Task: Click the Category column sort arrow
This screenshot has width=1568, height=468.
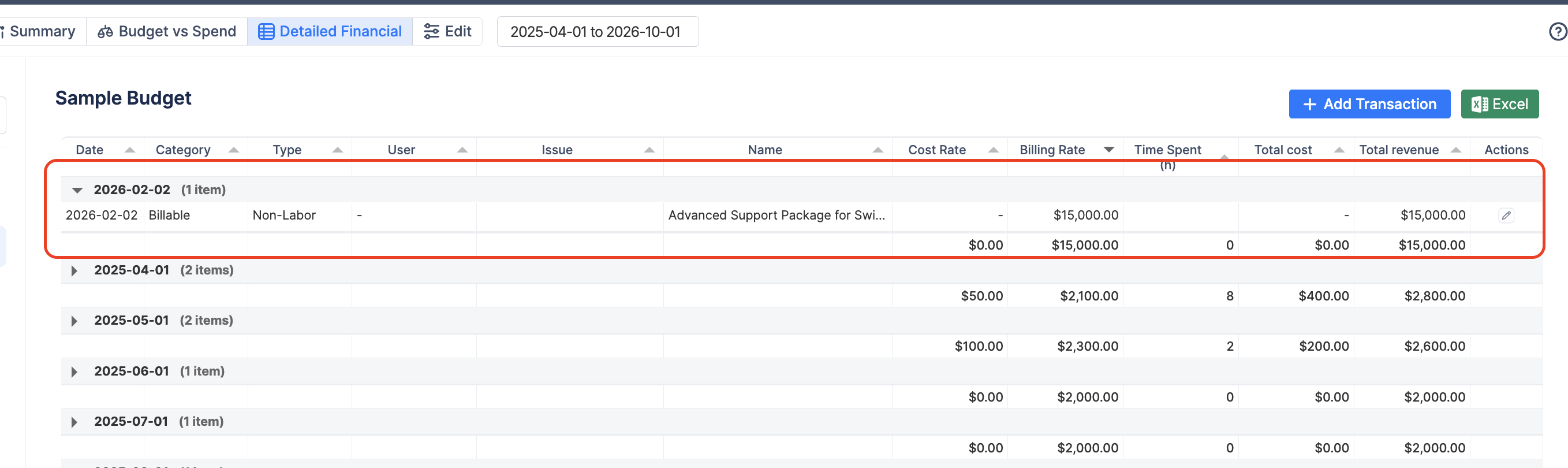Action: (234, 150)
